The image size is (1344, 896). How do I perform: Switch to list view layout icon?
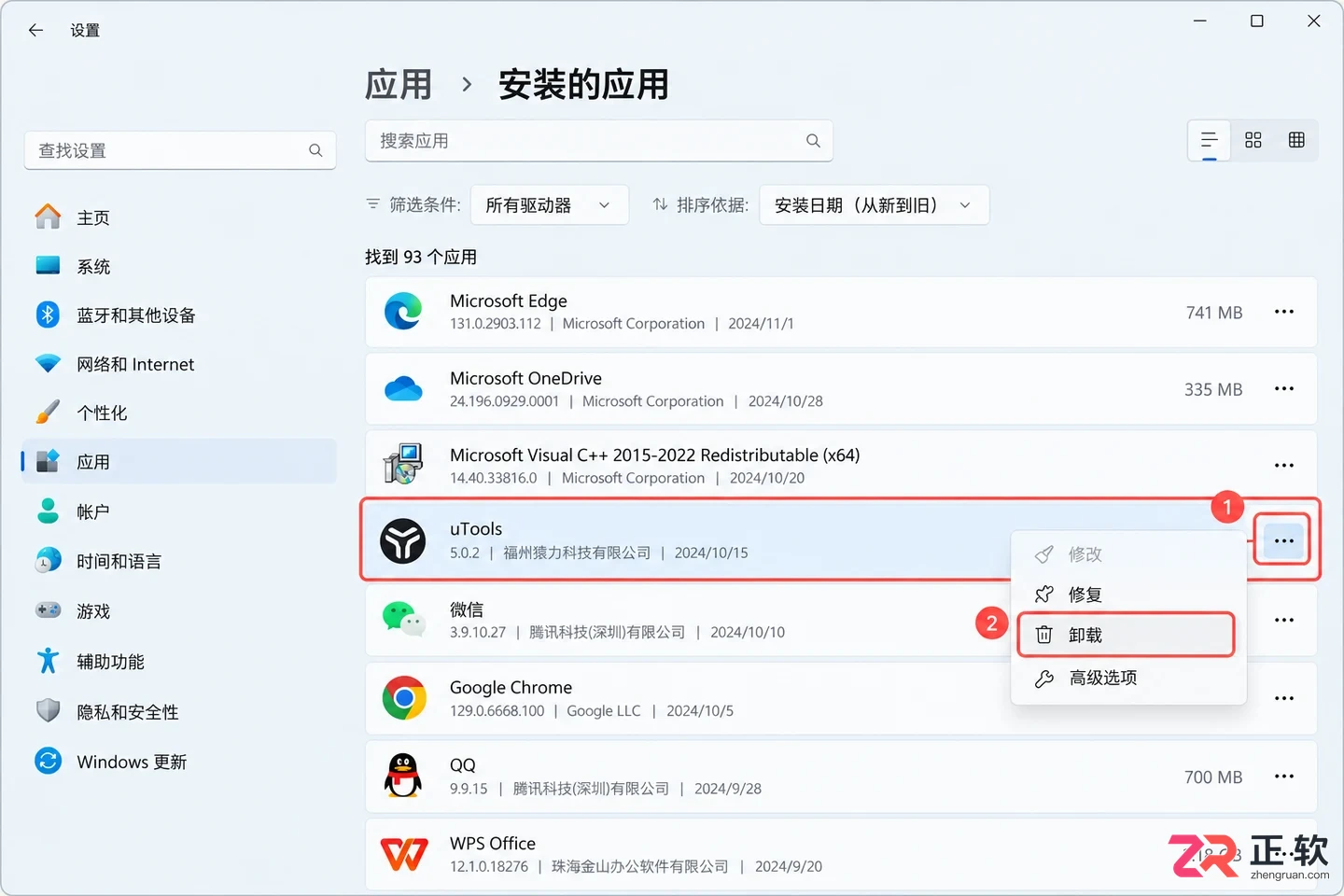1209,140
